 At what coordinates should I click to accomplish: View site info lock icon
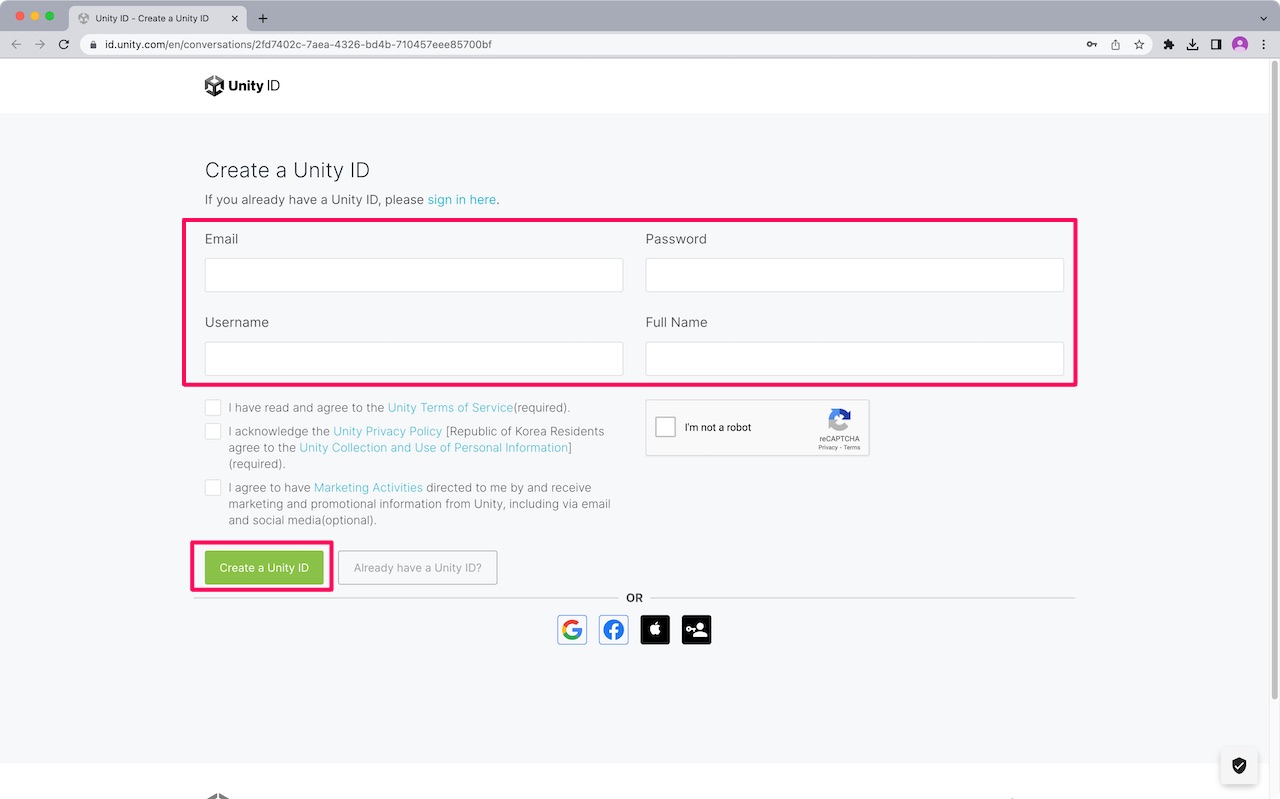[93, 45]
